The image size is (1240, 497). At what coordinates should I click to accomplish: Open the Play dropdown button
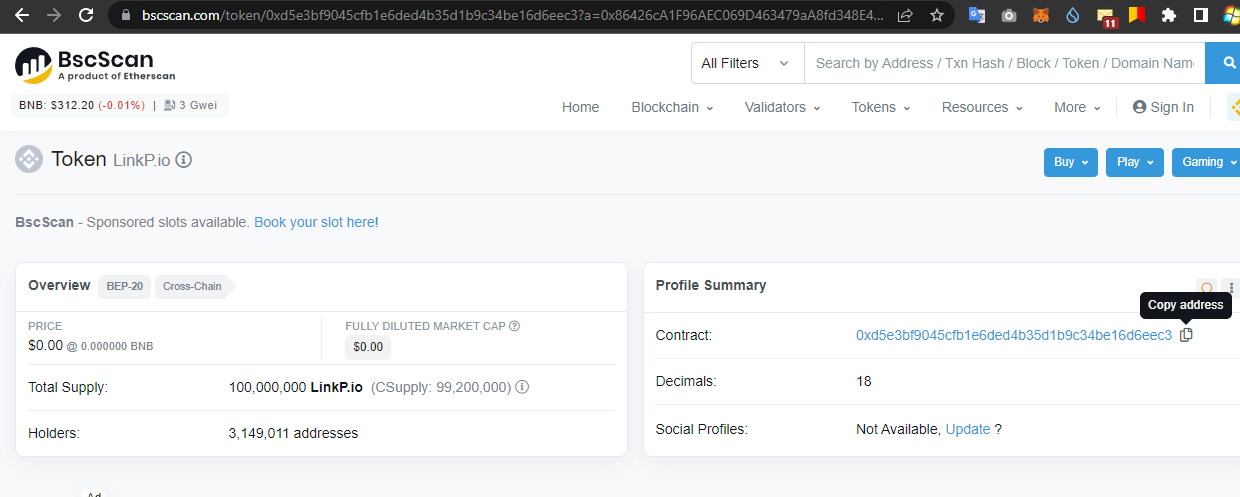coord(1135,162)
